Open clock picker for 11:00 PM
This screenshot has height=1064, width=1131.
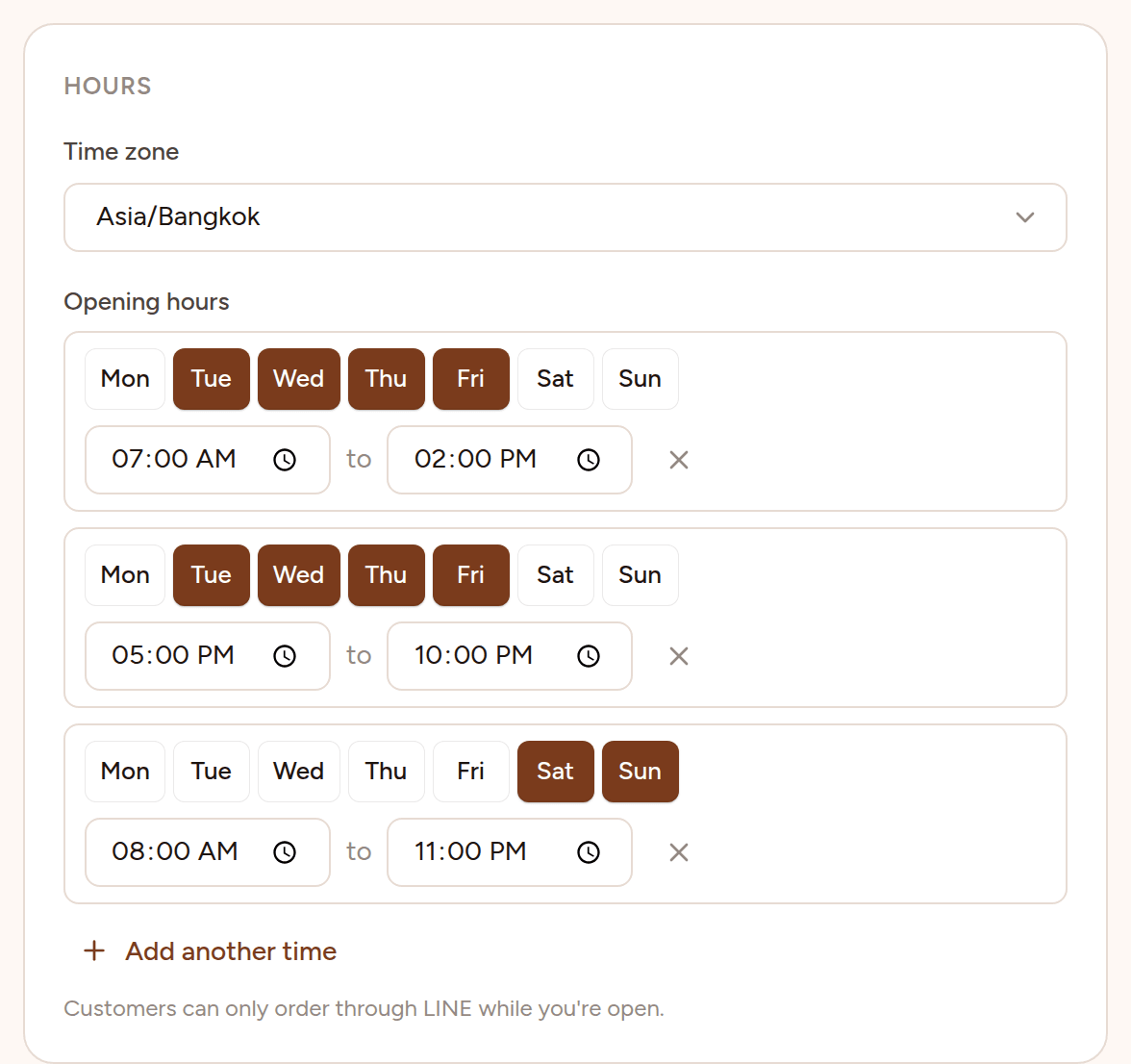coord(589,852)
